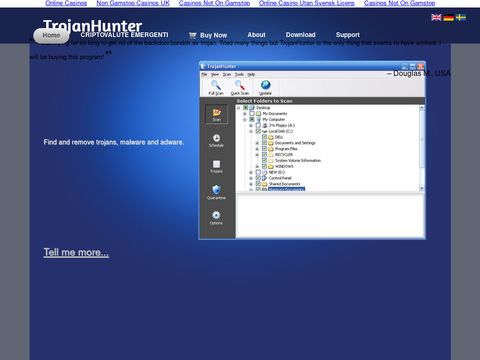
Task: Toggle the Desktop checkbox
Action: [x=246, y=108]
